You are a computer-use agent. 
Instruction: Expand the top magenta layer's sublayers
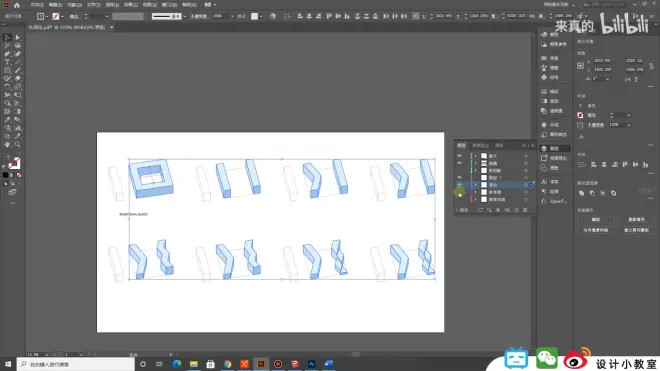click(476, 156)
